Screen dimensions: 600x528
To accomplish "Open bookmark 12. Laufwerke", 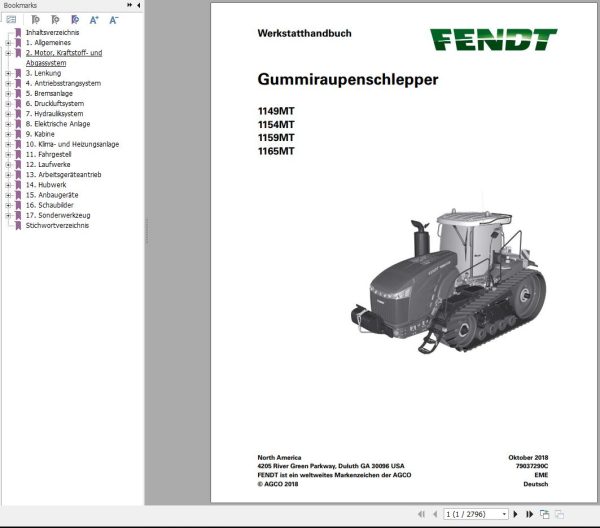I will (x=48, y=165).
